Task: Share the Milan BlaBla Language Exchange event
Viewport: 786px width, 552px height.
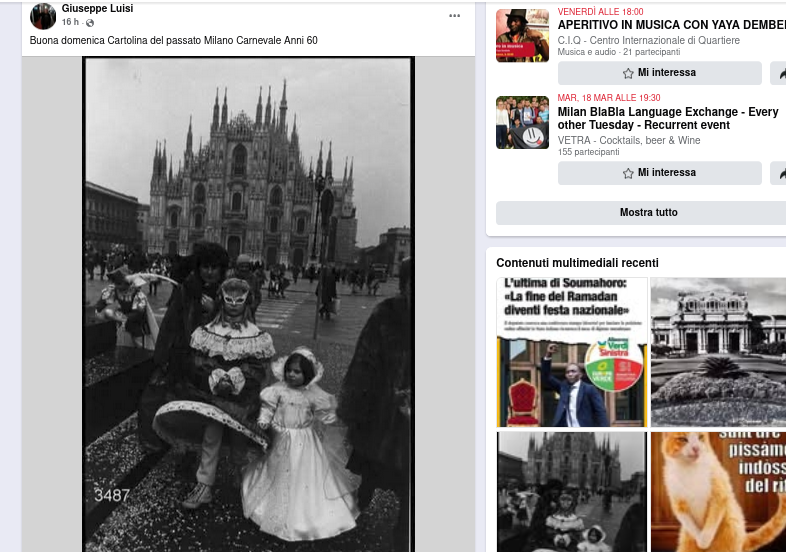Action: 779,173
